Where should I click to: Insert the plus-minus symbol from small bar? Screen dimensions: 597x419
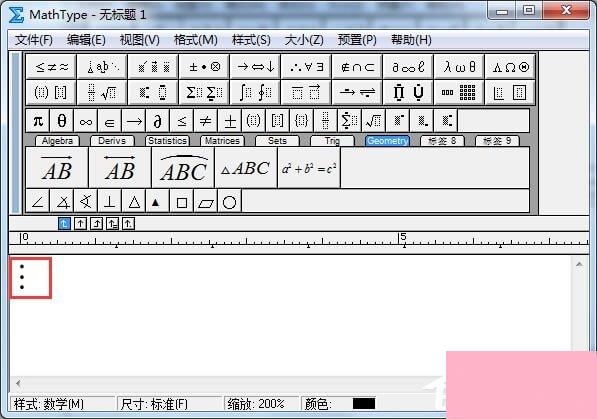(230, 121)
